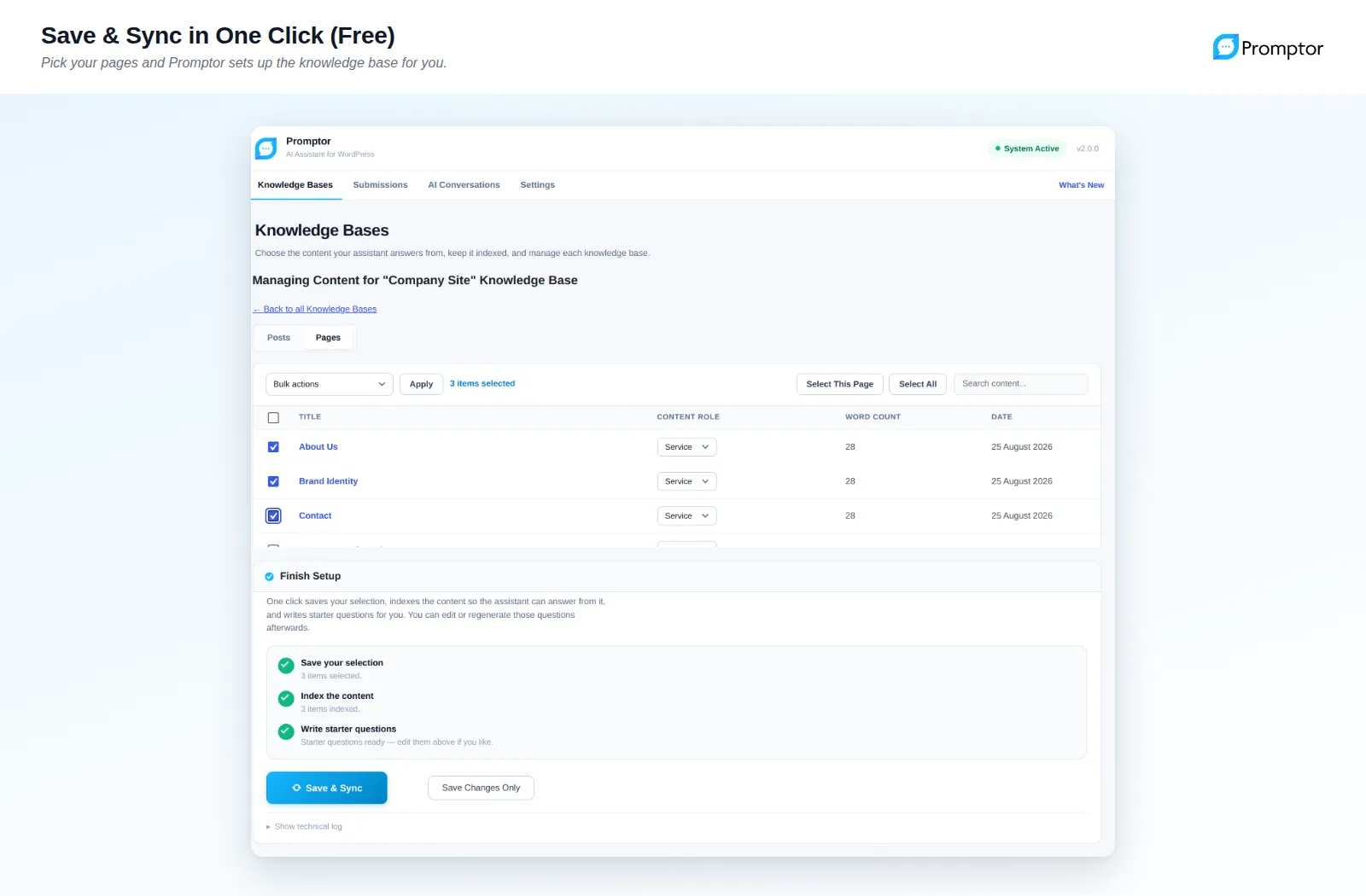Click the green check beside Write starter questions
This screenshot has height=896, width=1366.
pos(286,731)
